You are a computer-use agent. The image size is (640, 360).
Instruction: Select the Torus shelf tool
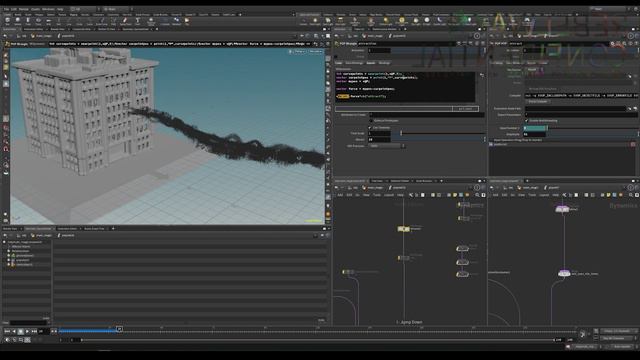click(x=38, y=21)
